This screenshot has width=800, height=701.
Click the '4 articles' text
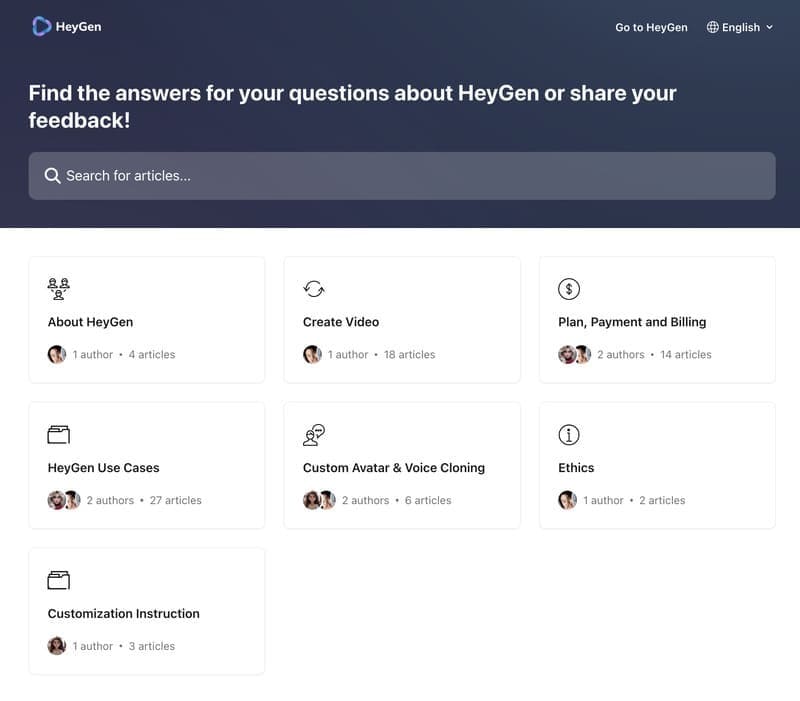tap(152, 355)
